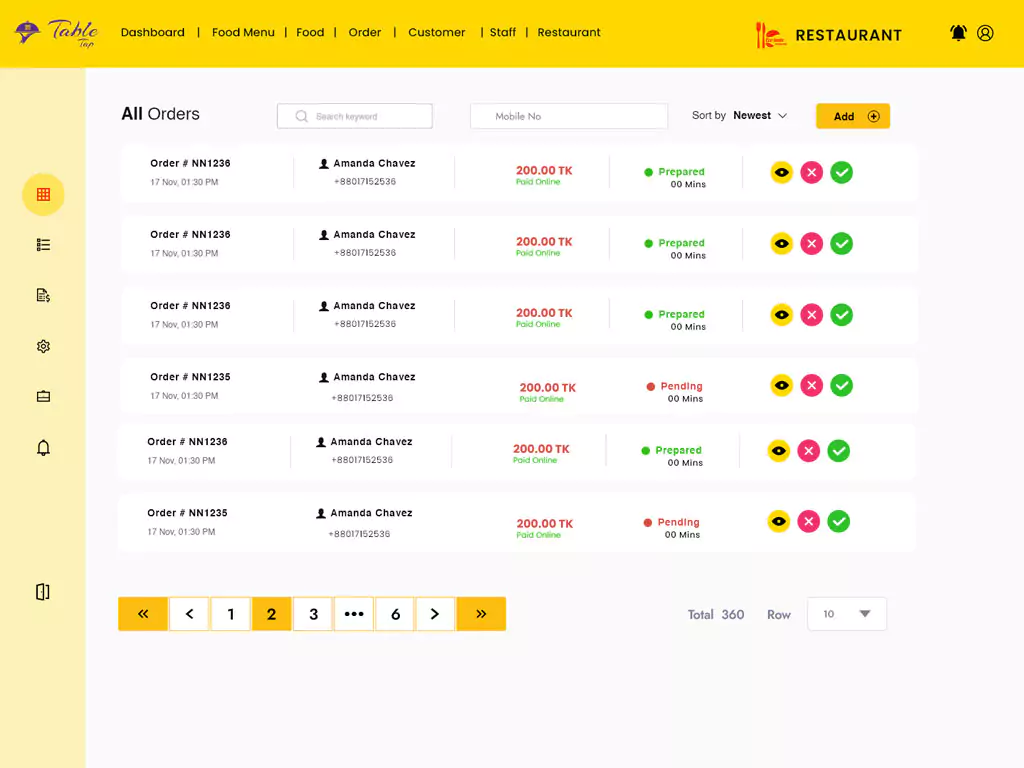Open settings gear in left sidebar
This screenshot has height=768, width=1024.
[43, 347]
